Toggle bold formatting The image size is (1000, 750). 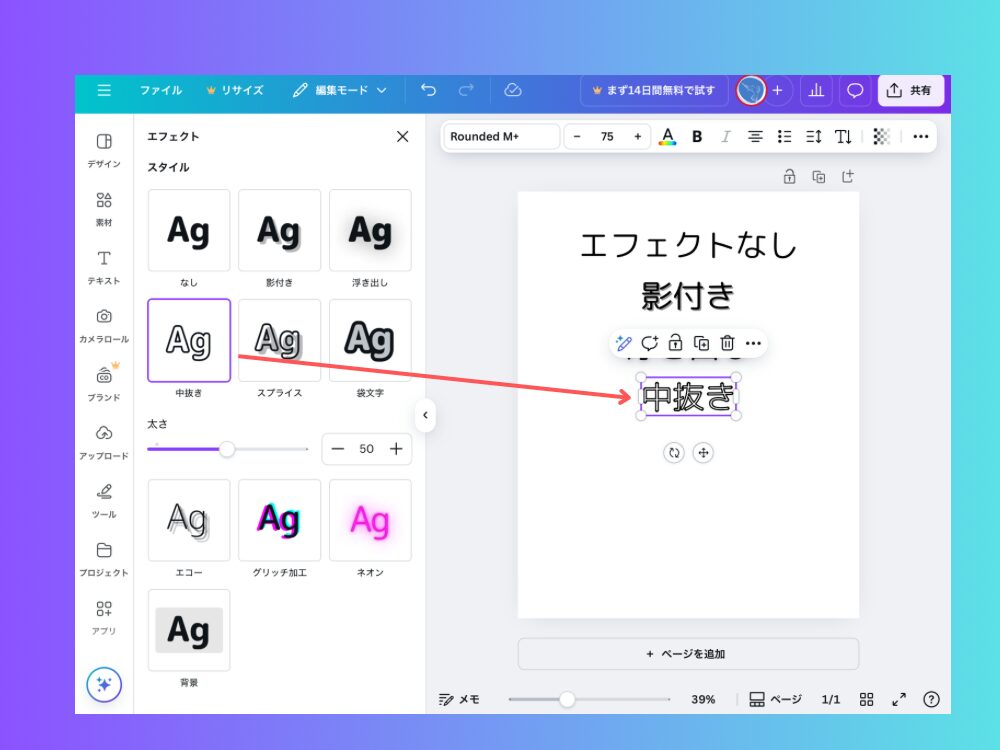click(697, 136)
